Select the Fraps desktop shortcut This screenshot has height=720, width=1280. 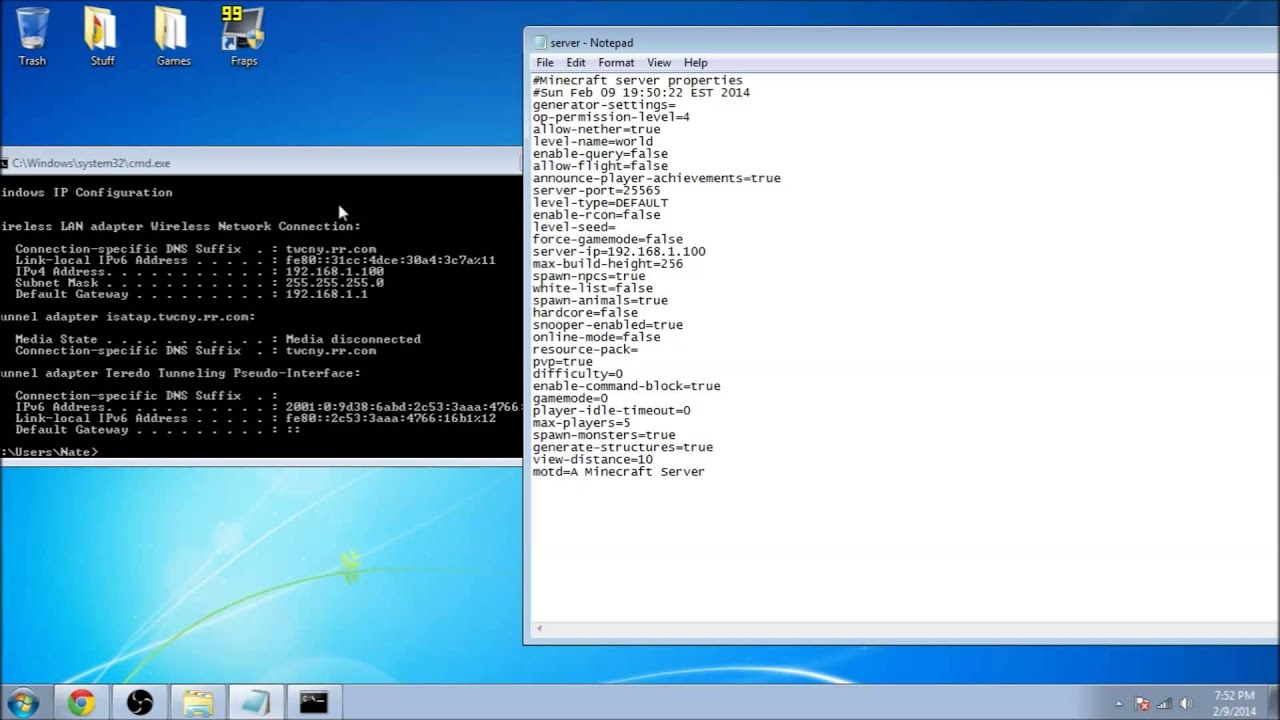(x=244, y=37)
